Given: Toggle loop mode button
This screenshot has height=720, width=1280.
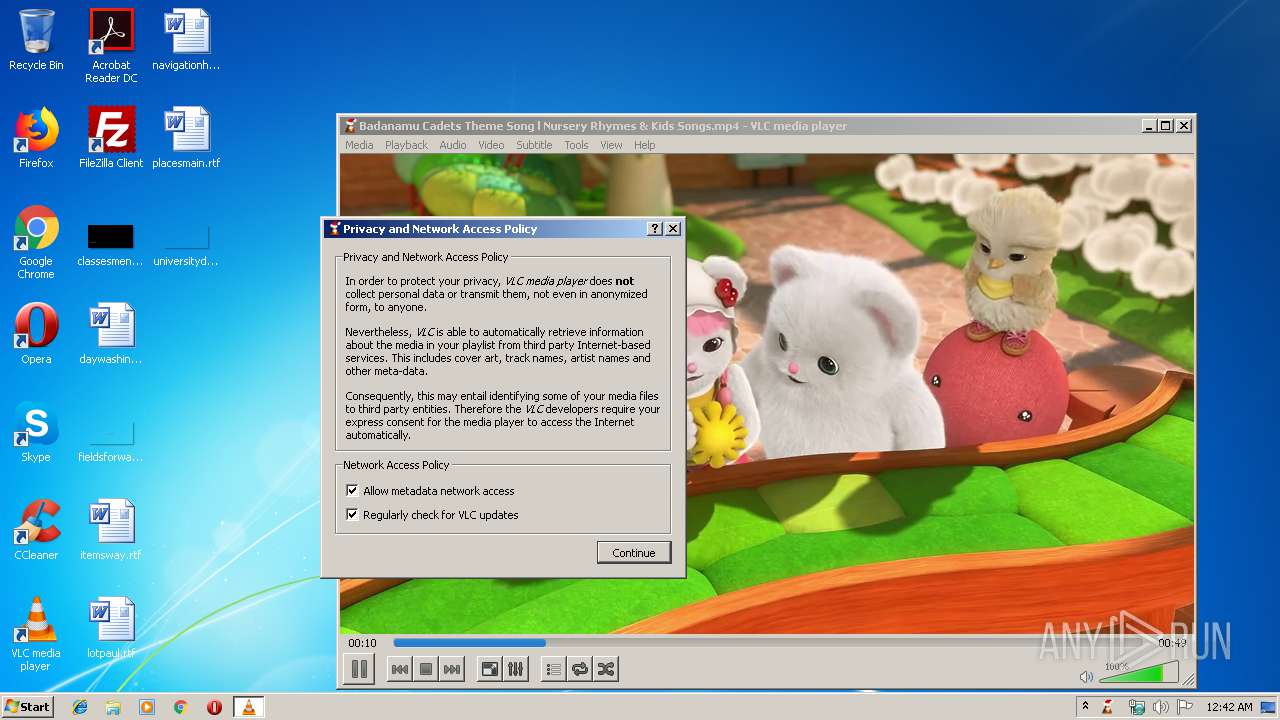Looking at the screenshot, I should (x=580, y=669).
